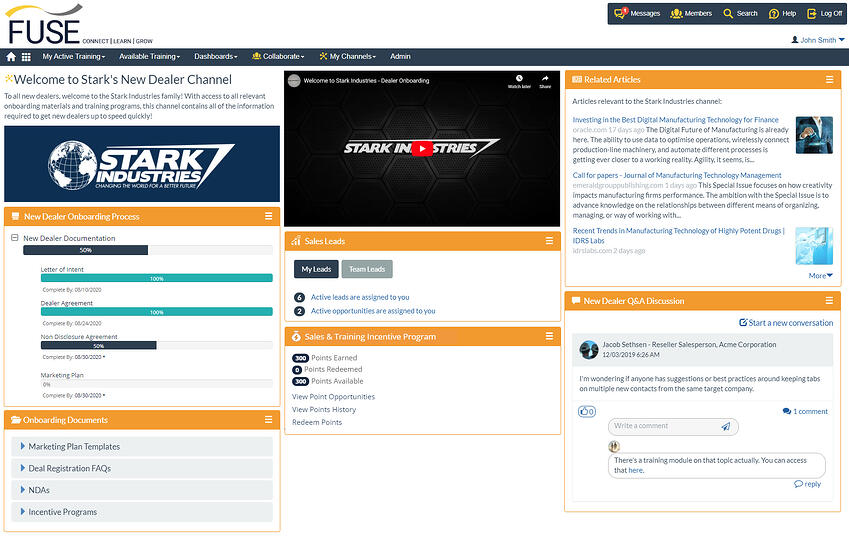Screen dimensions: 849x550
Task: Open the Members directory
Action: point(691,14)
